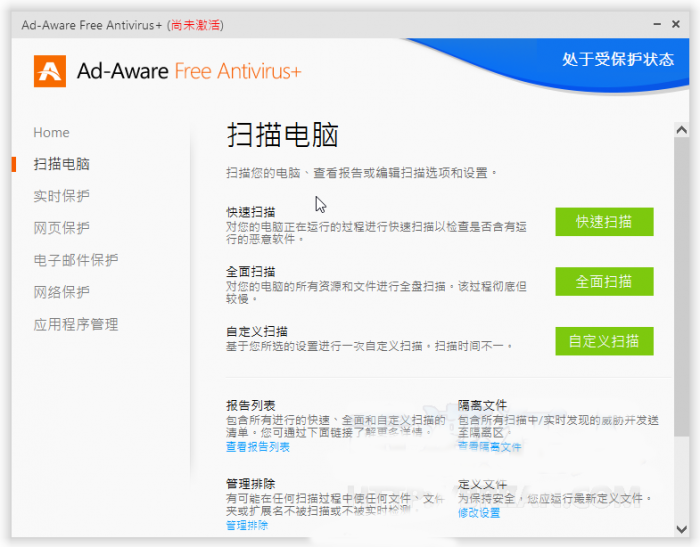Click the 管理排除 heading text
Viewport: 700px width, 547px height.
click(x=250, y=484)
